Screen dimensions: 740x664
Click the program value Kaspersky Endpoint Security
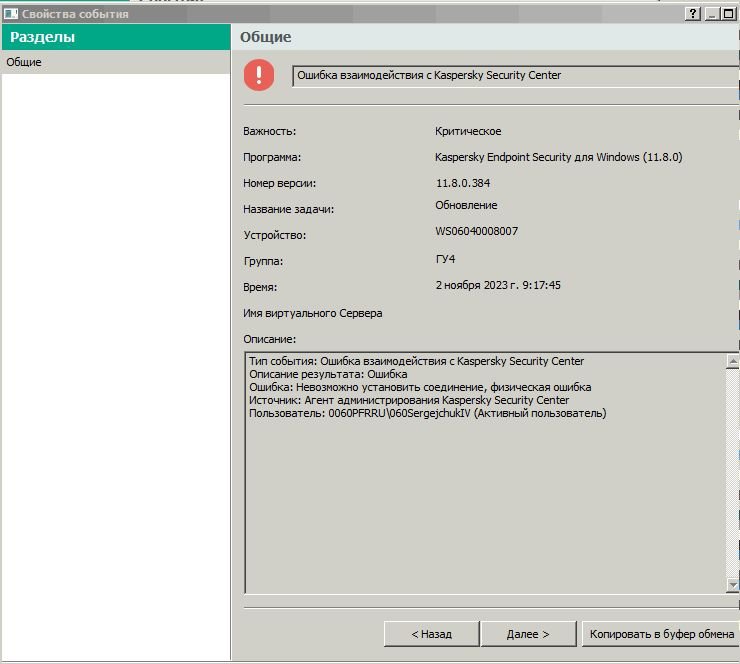point(558,157)
